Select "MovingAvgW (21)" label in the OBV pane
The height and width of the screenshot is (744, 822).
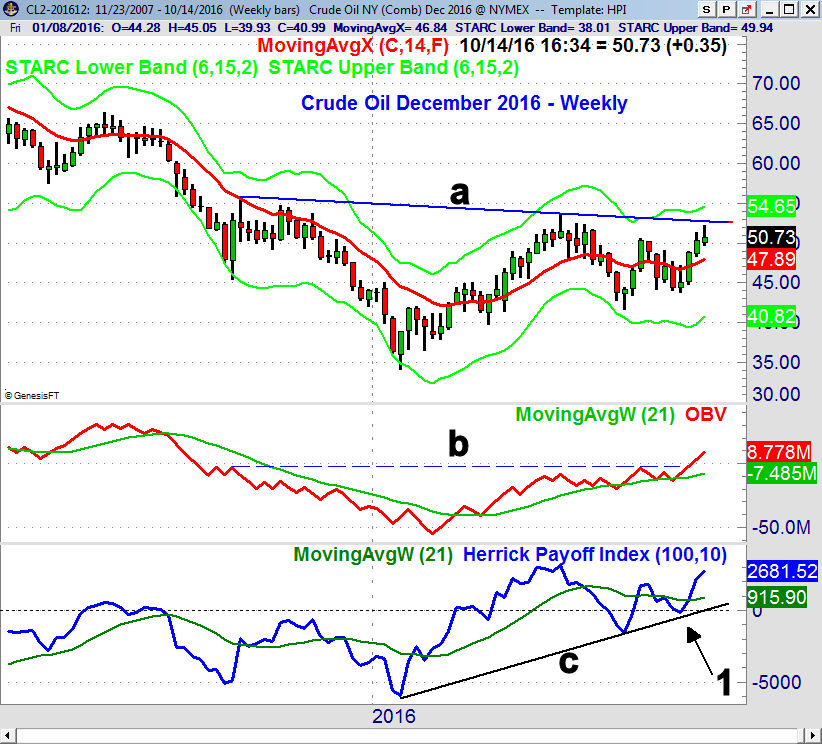[x=595, y=415]
